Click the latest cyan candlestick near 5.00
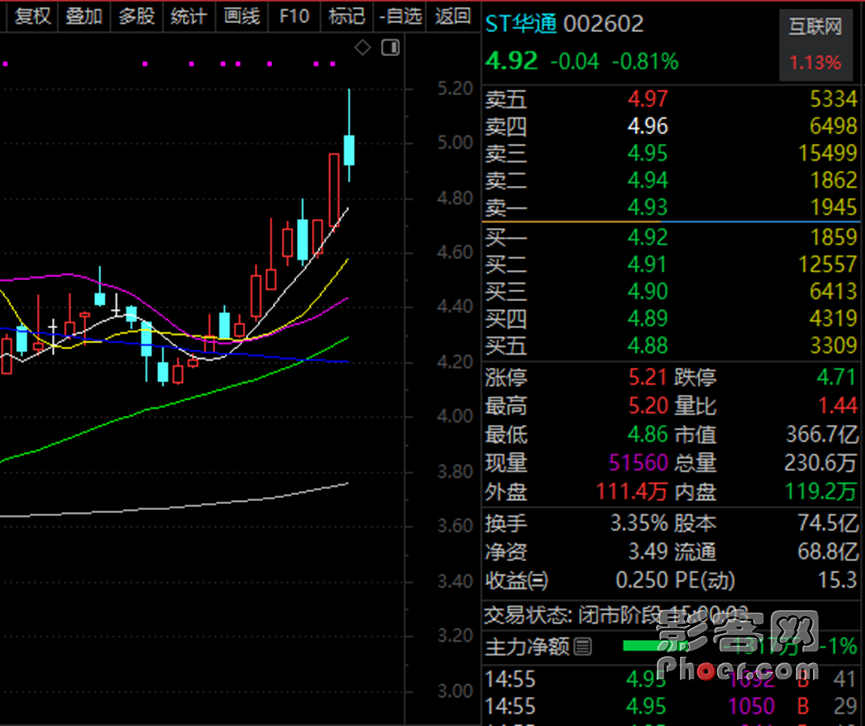The image size is (865, 726). (349, 150)
